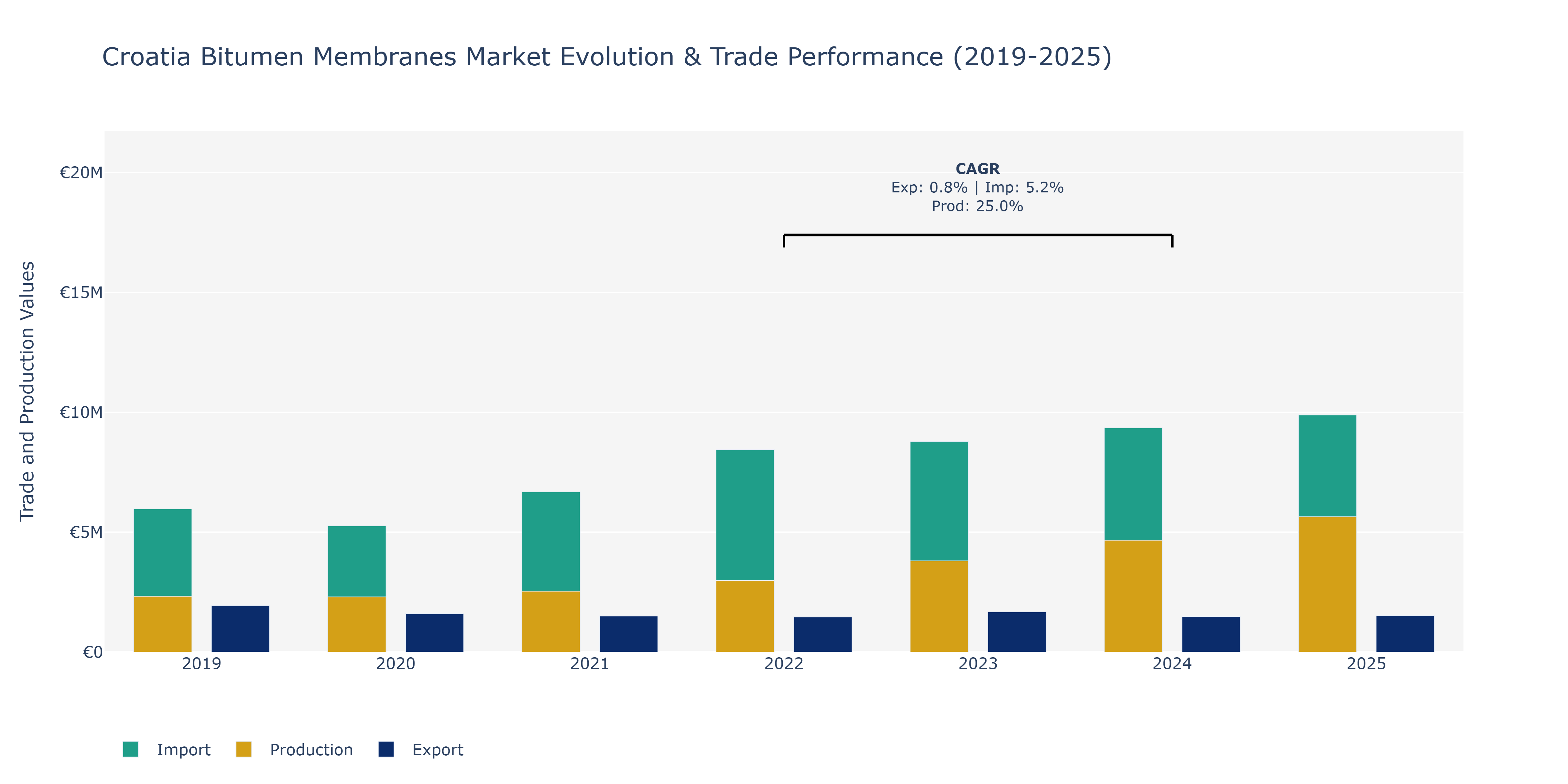
Task: Select the 2023 Export bar
Action: pos(1017,632)
